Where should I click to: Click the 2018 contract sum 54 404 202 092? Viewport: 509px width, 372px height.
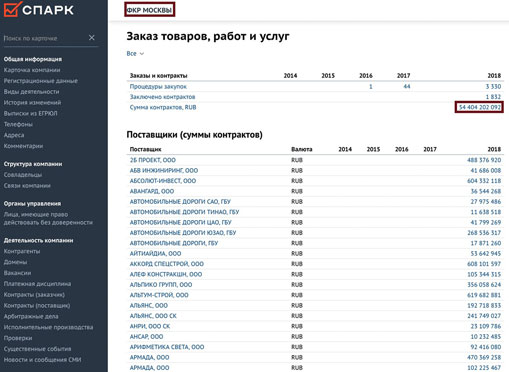480,107
